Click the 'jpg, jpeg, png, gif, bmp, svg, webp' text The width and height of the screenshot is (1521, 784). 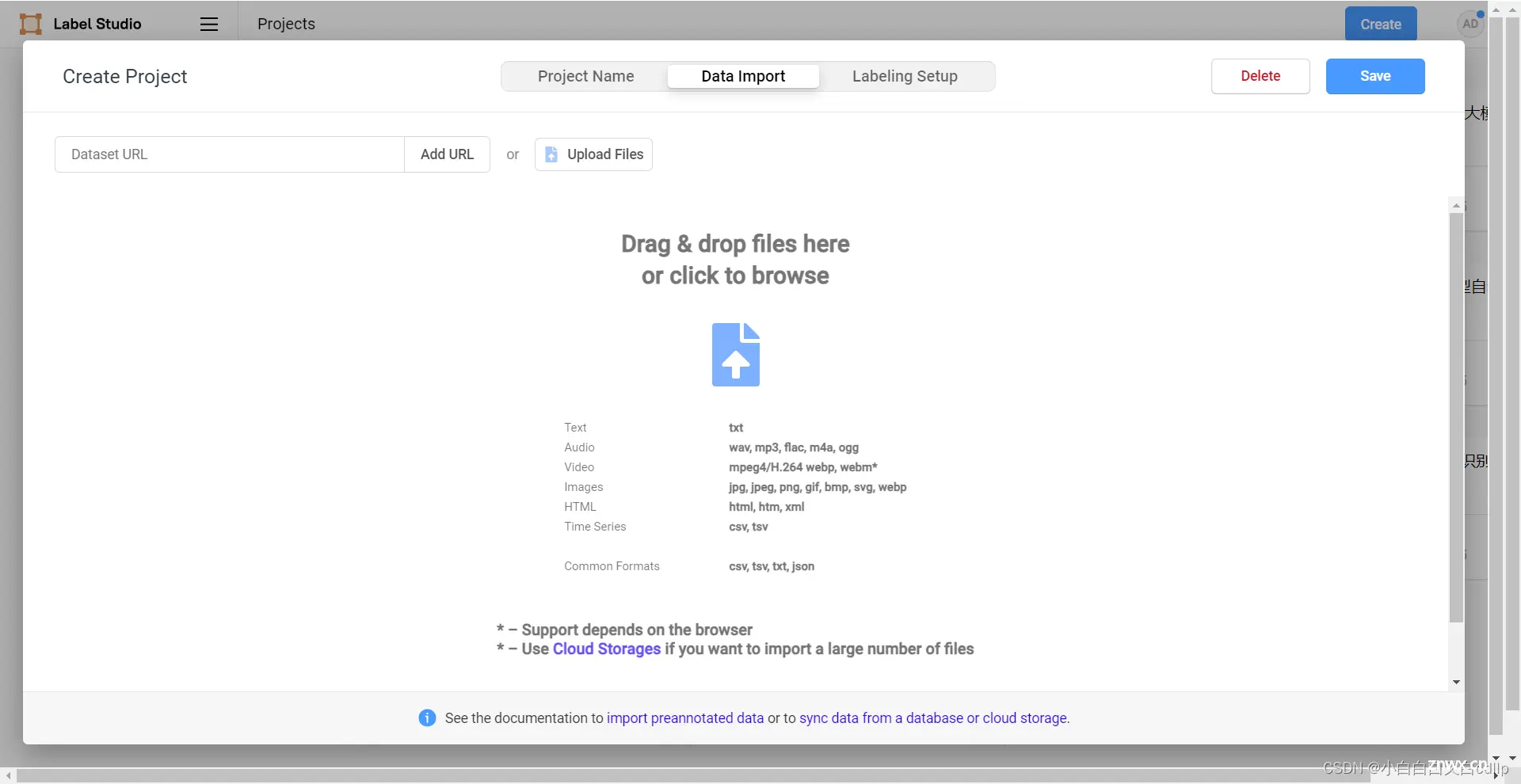coord(818,487)
